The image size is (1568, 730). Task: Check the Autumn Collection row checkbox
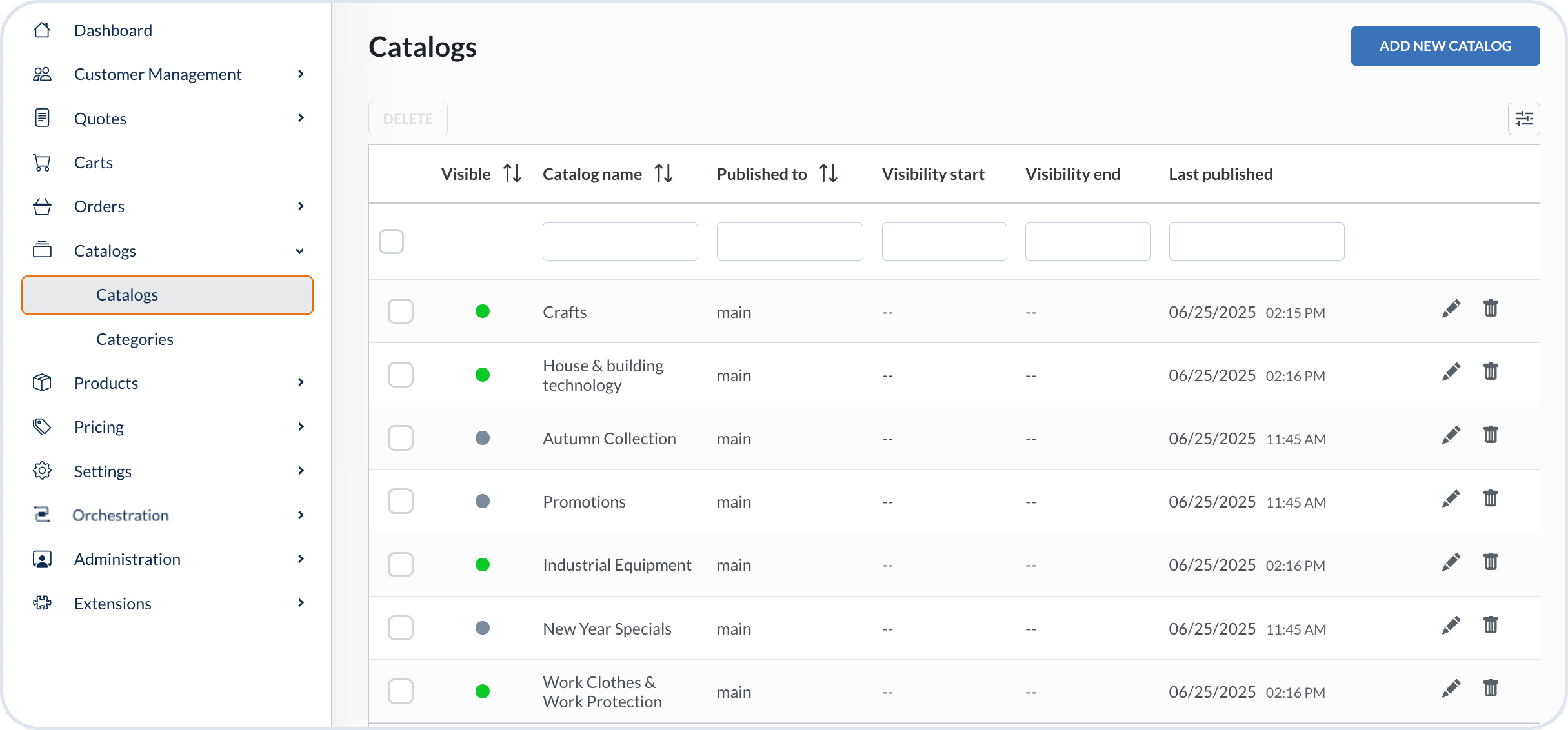pos(400,438)
